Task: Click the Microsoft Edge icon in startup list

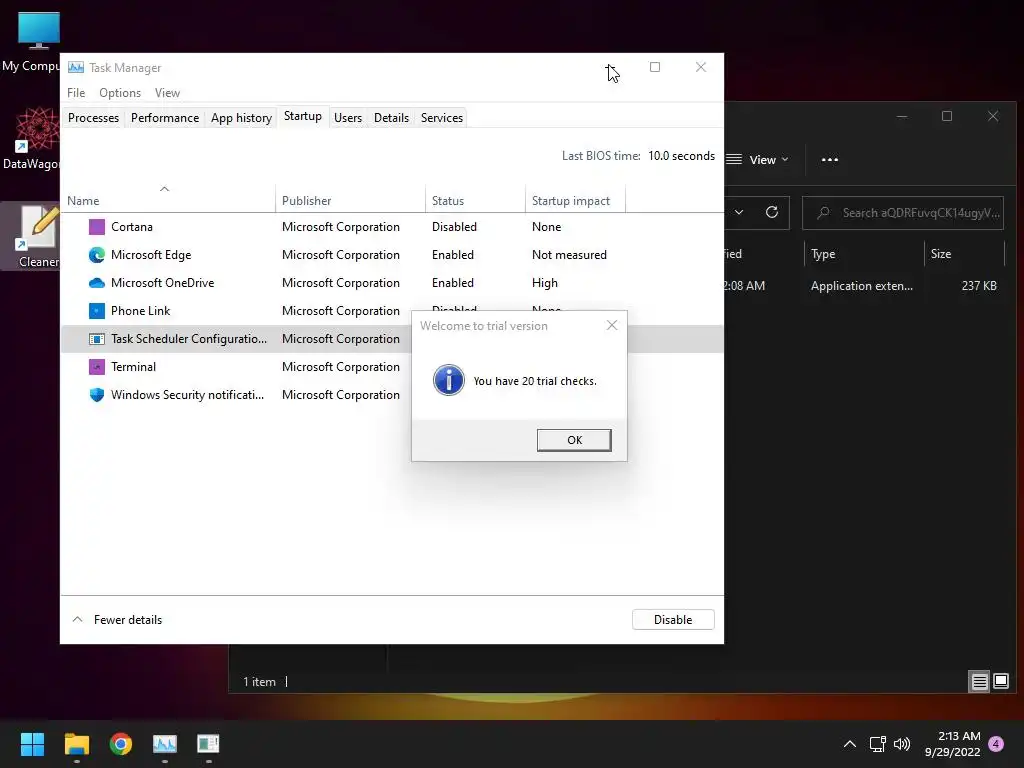Action: click(97, 255)
